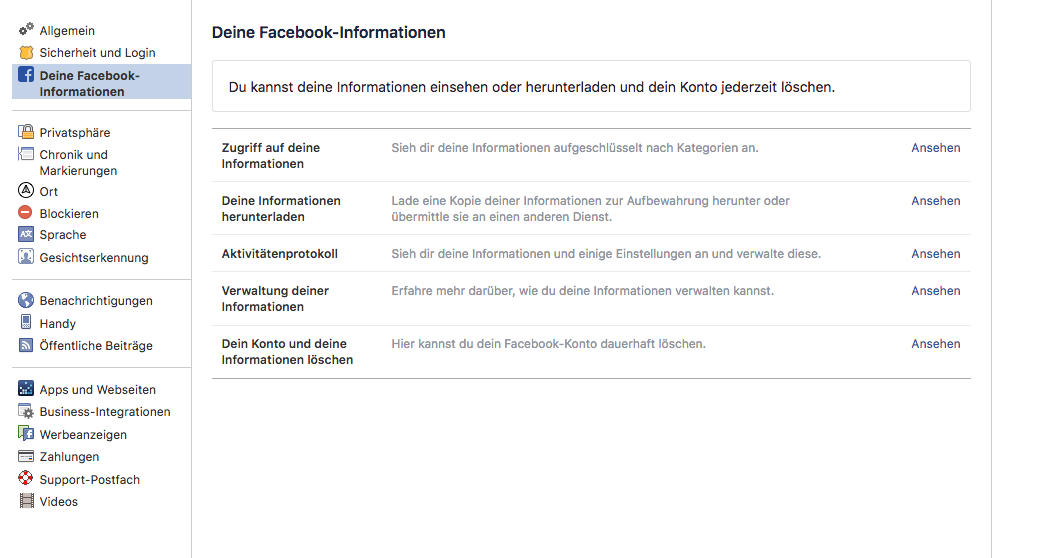Open Gesichtserkennung settings
The width and height of the screenshot is (1038, 558).
tap(93, 257)
